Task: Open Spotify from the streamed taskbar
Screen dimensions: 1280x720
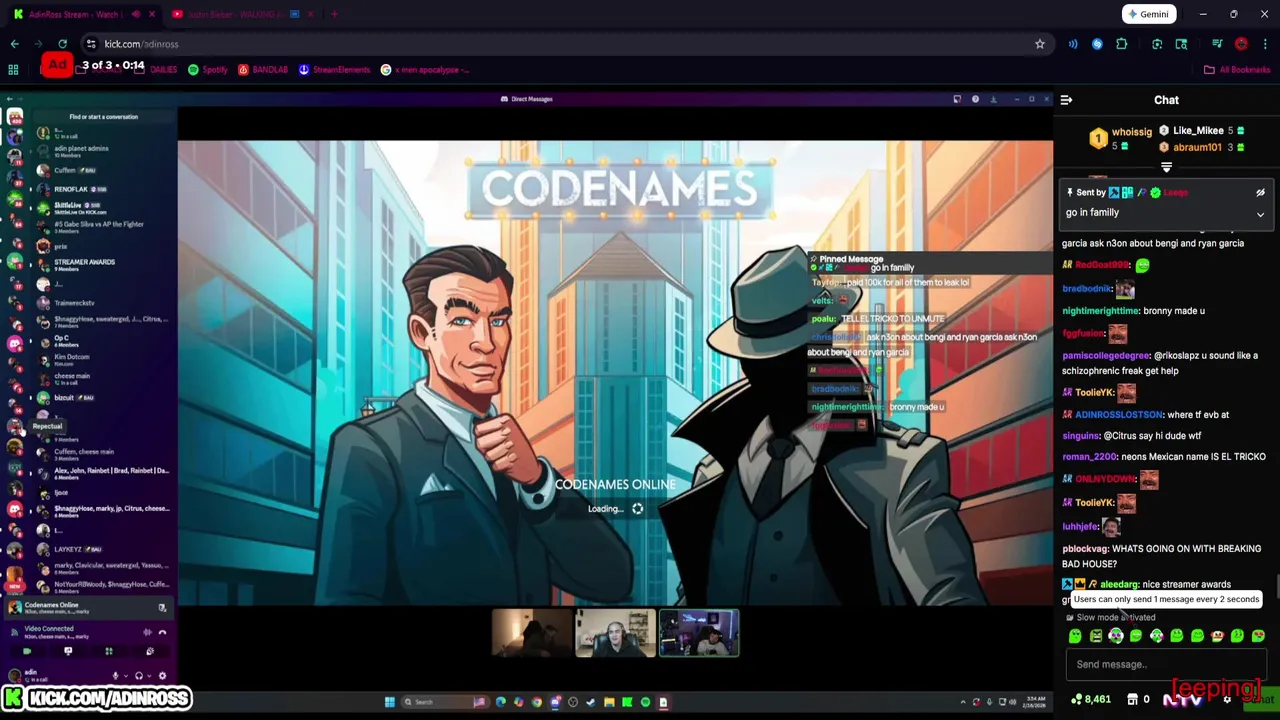Action: coord(645,702)
